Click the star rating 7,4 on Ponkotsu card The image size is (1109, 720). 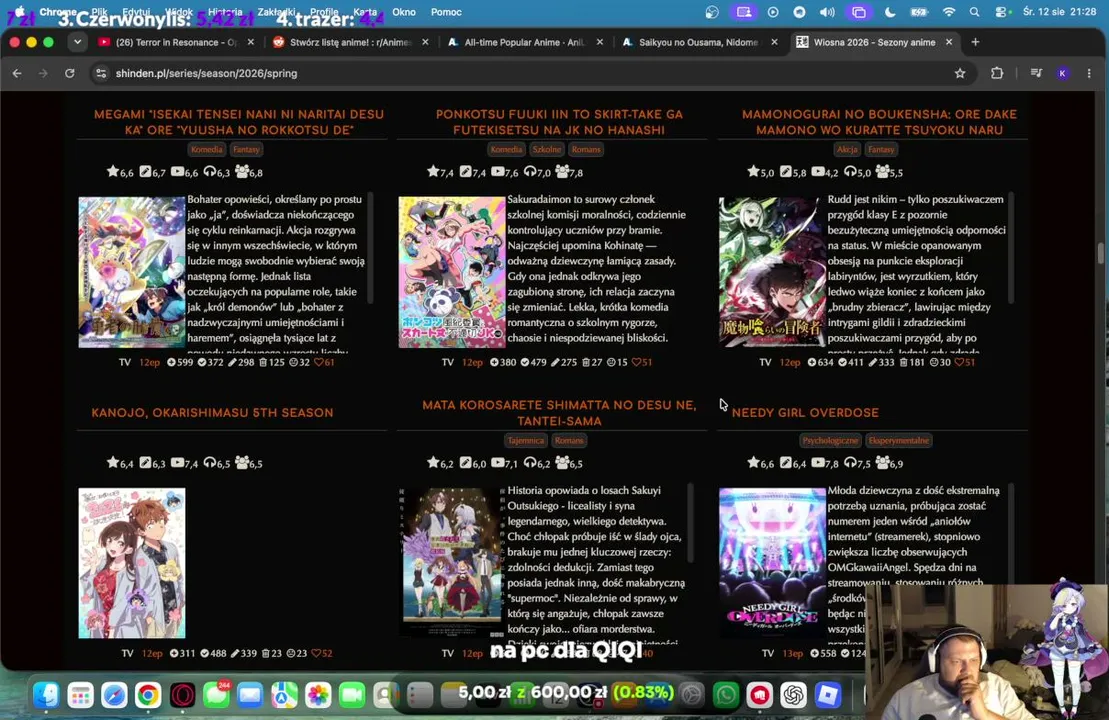point(439,172)
